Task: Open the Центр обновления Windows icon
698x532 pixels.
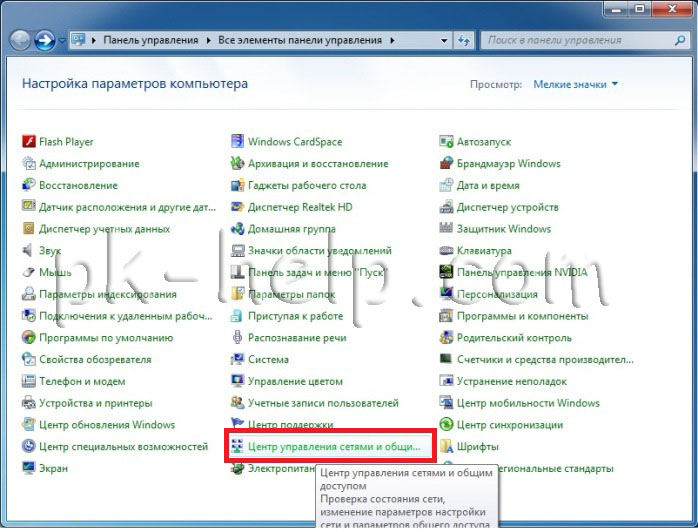Action: point(28,425)
